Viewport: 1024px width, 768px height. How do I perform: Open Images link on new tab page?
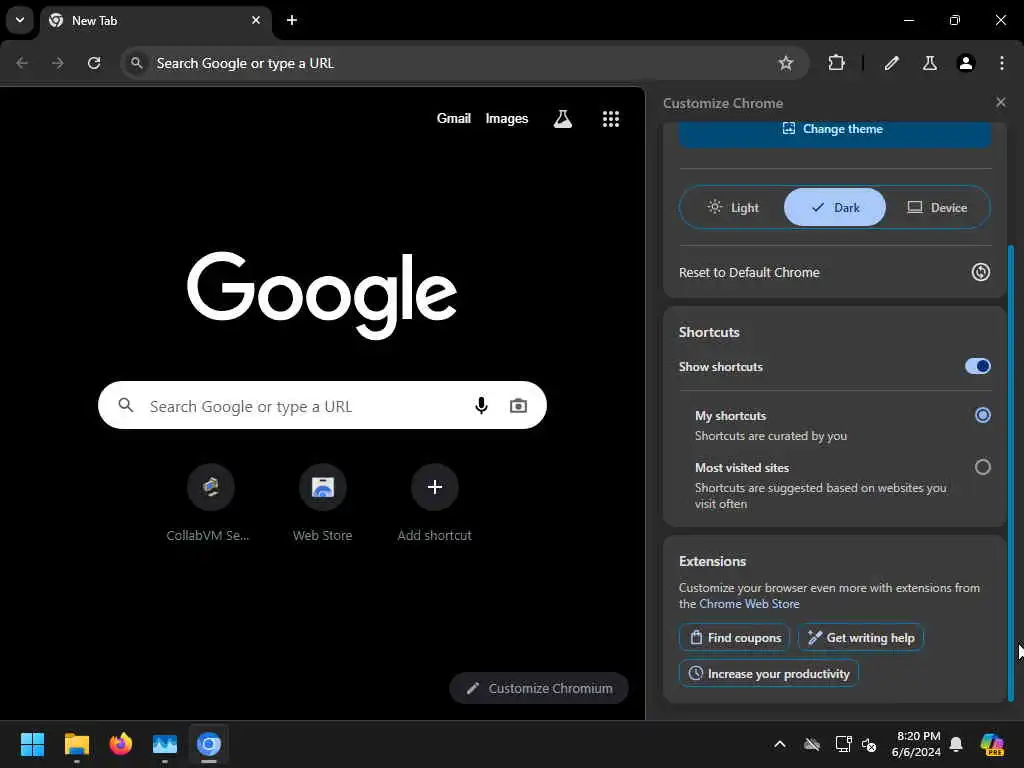coord(507,118)
